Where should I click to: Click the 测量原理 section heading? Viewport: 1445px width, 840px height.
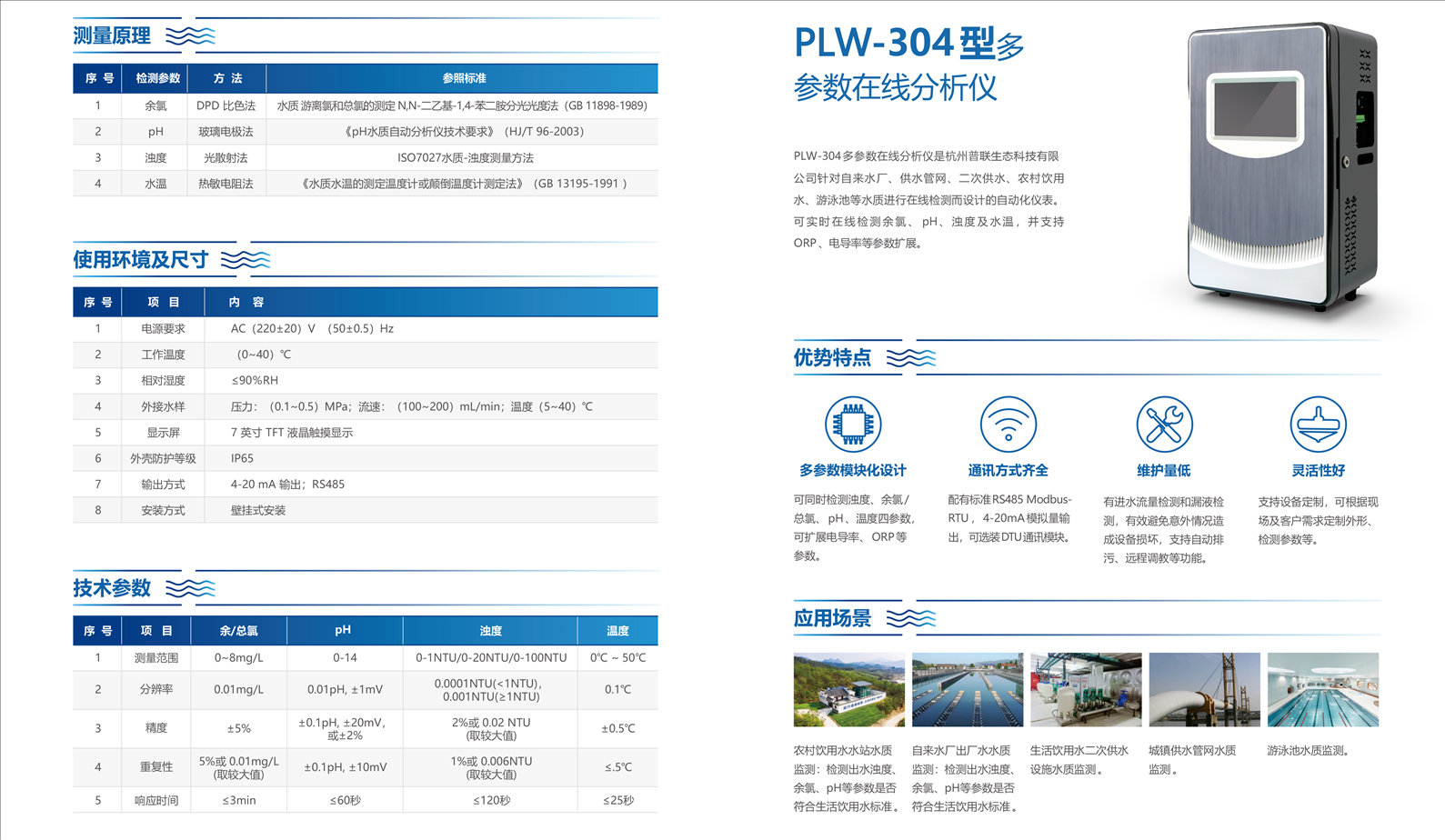112,35
